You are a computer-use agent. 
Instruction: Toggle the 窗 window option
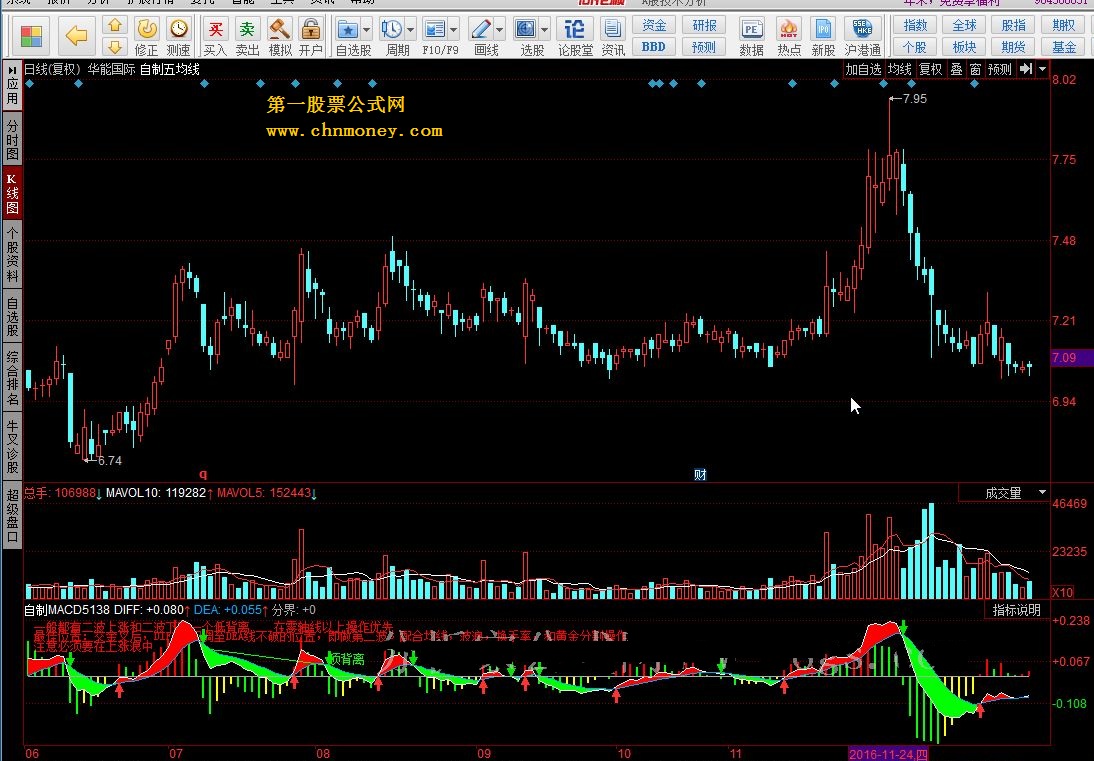click(975, 70)
